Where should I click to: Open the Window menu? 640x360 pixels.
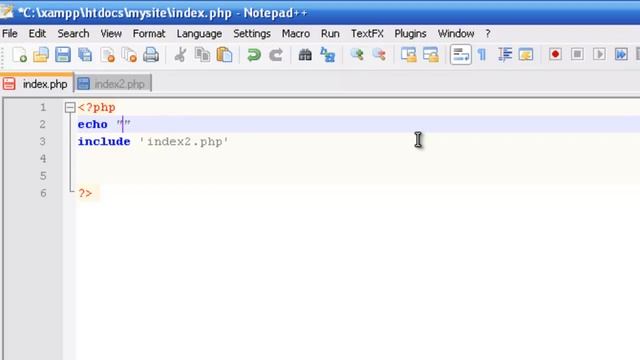pos(456,33)
